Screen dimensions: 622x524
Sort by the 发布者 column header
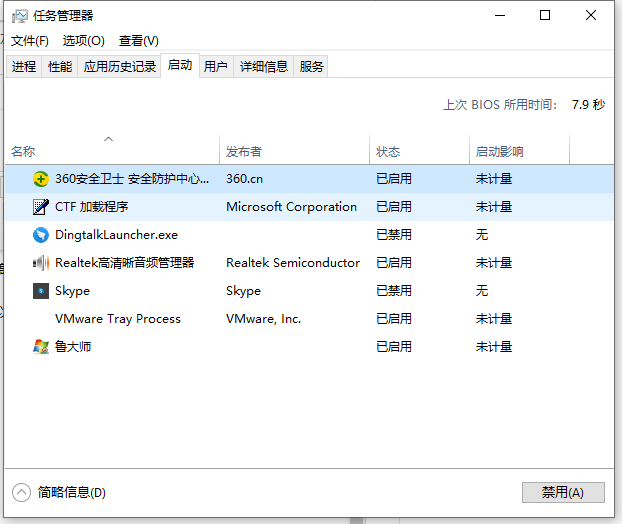(x=294, y=151)
